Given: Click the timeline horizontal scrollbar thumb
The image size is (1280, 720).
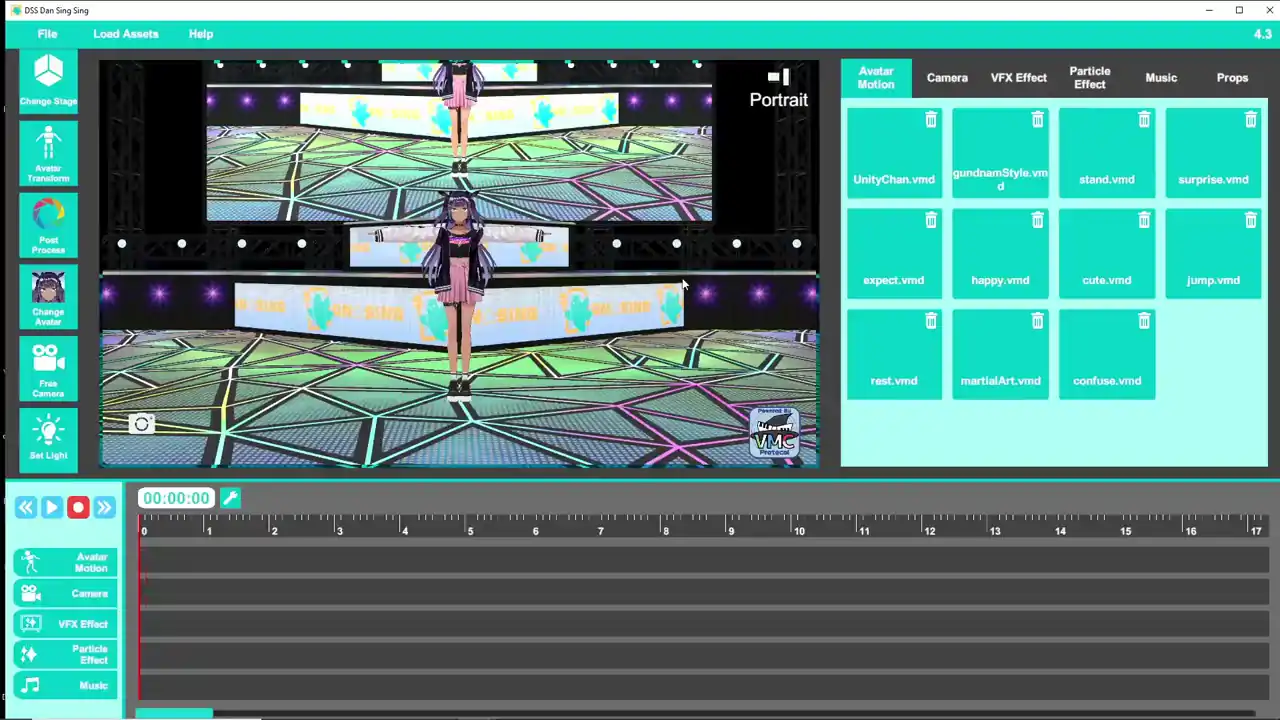Looking at the screenshot, I should [x=174, y=714].
